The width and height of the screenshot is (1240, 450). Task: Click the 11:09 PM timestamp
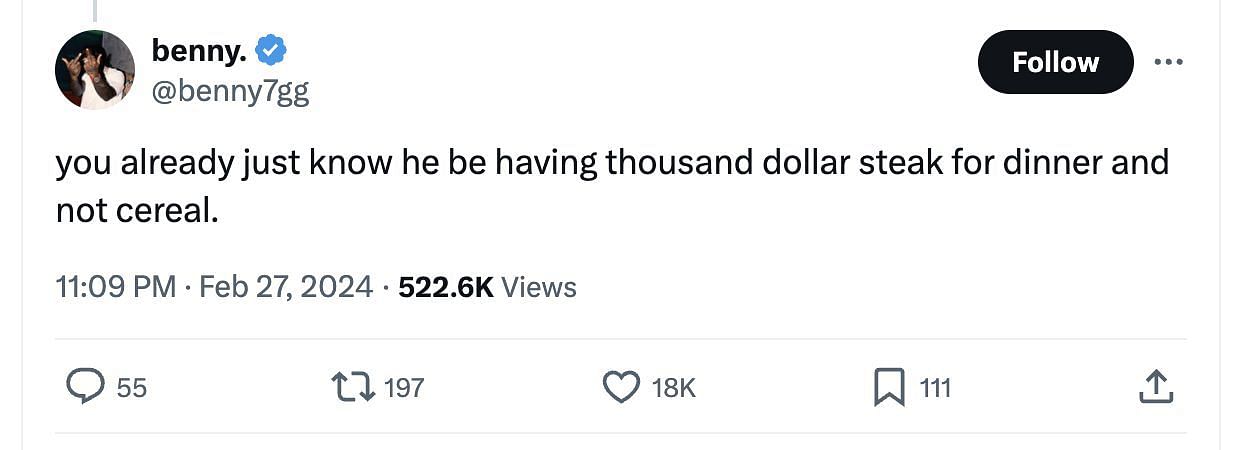115,288
